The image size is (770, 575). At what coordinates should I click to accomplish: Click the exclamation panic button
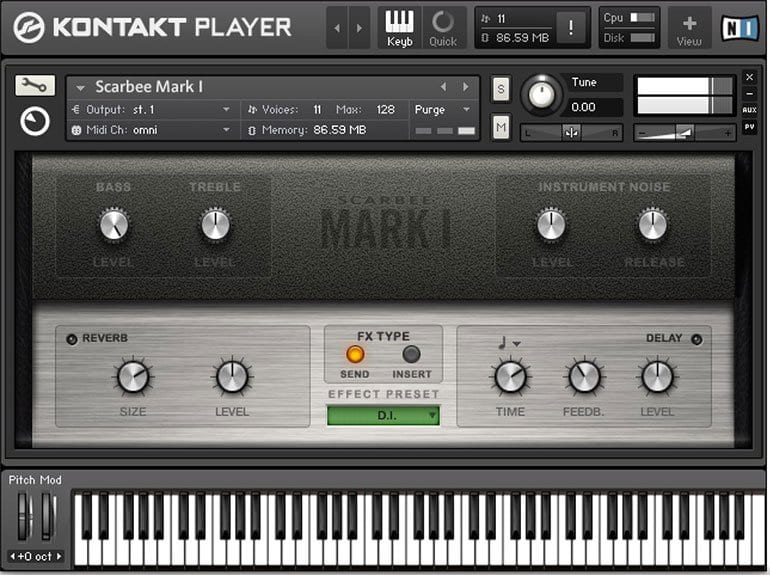571,27
